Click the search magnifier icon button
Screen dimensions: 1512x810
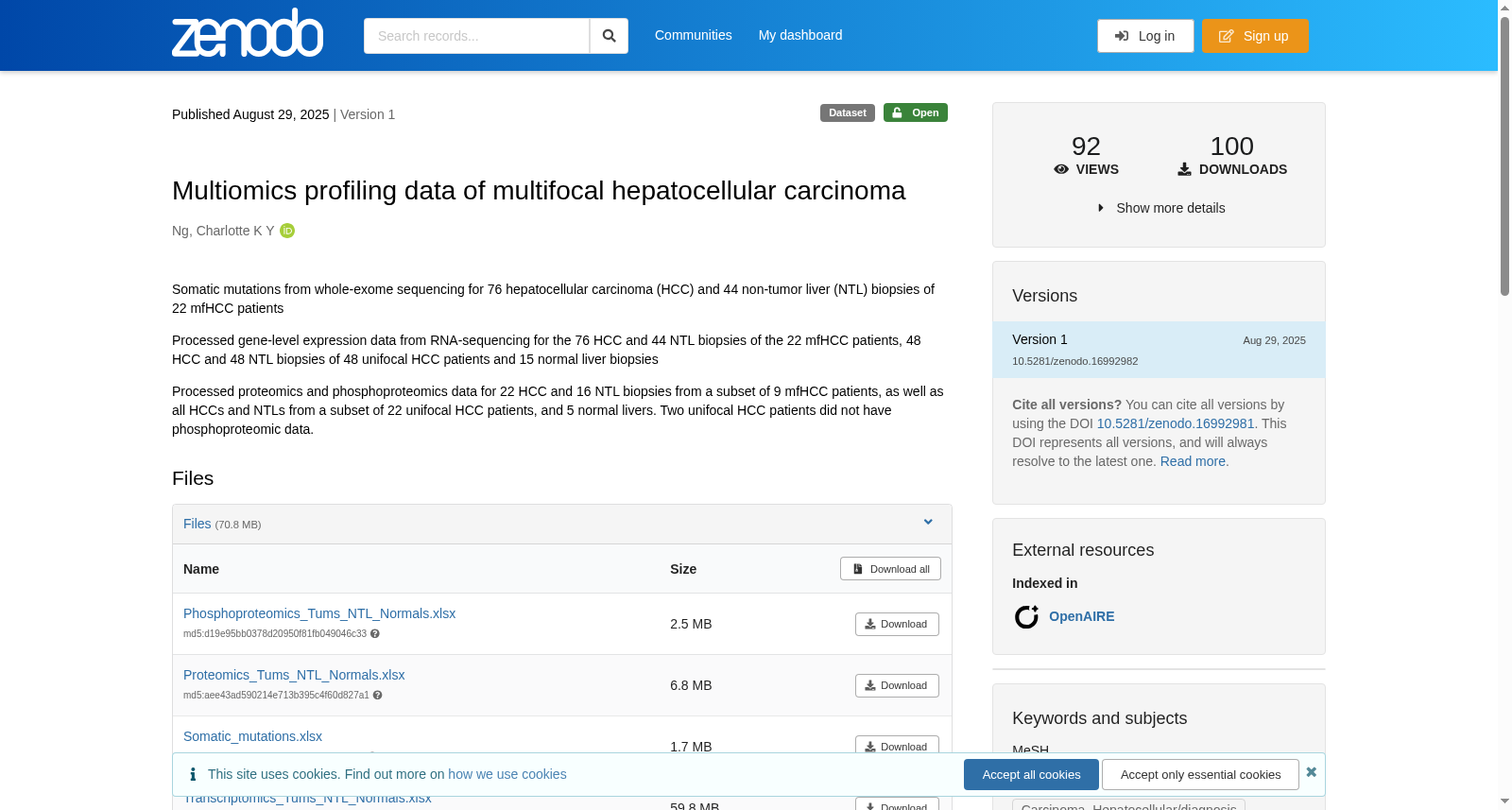click(x=610, y=36)
